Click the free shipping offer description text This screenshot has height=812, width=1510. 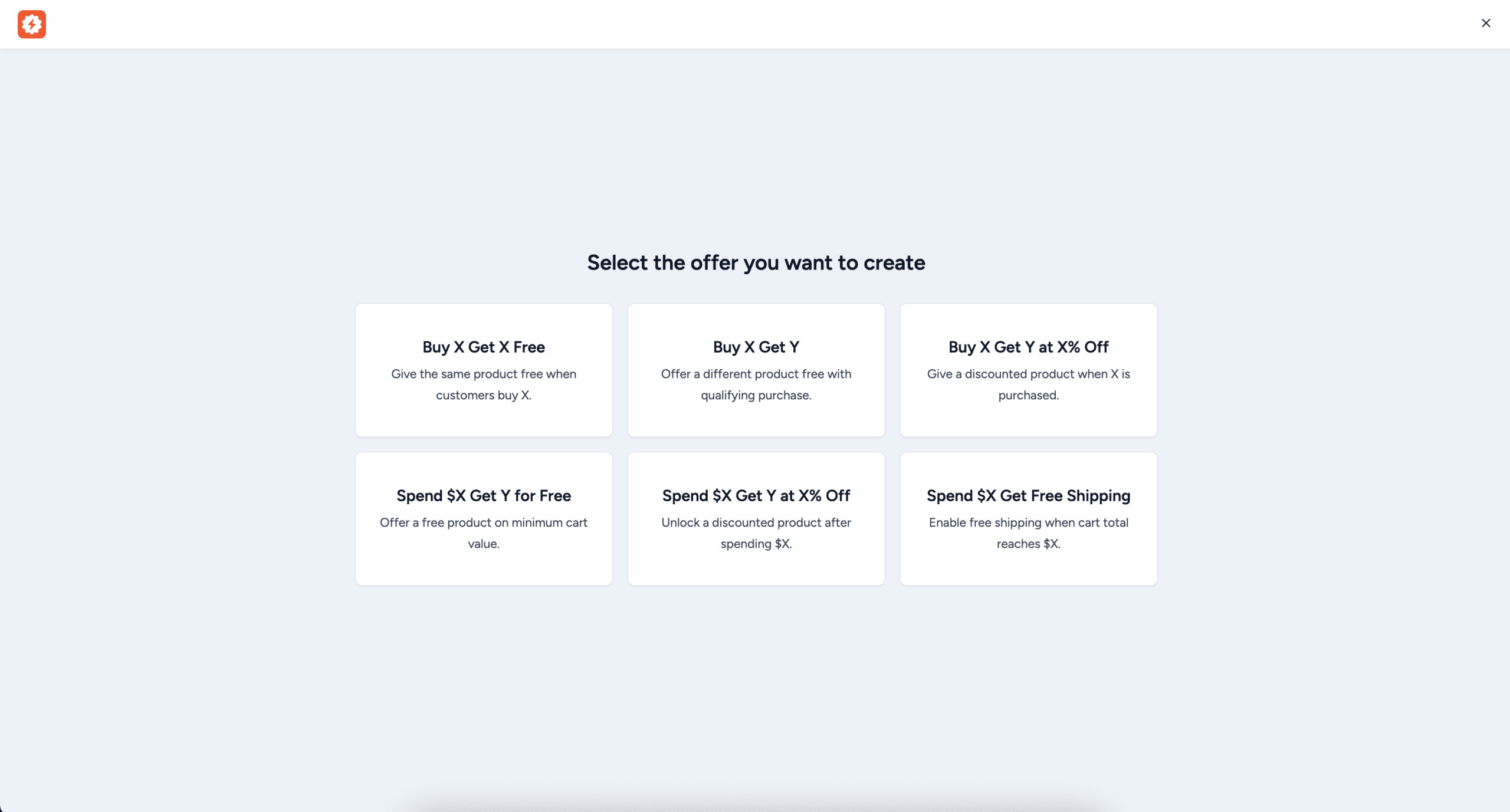click(1028, 533)
